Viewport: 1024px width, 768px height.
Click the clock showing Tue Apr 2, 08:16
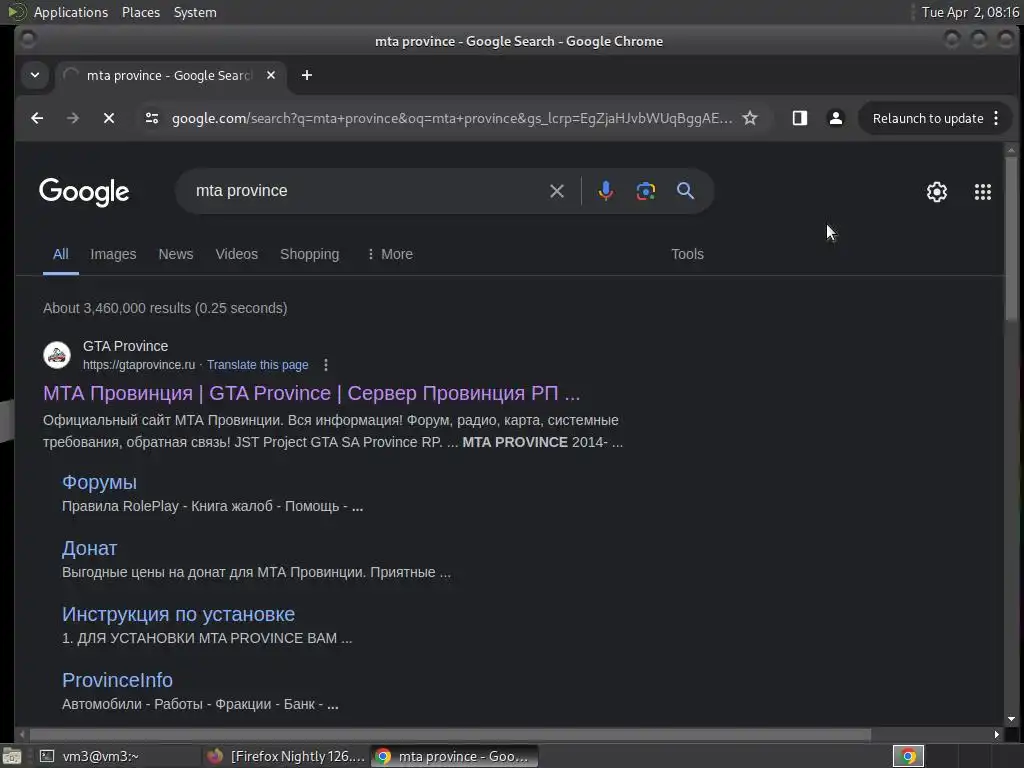pyautogui.click(x=970, y=12)
